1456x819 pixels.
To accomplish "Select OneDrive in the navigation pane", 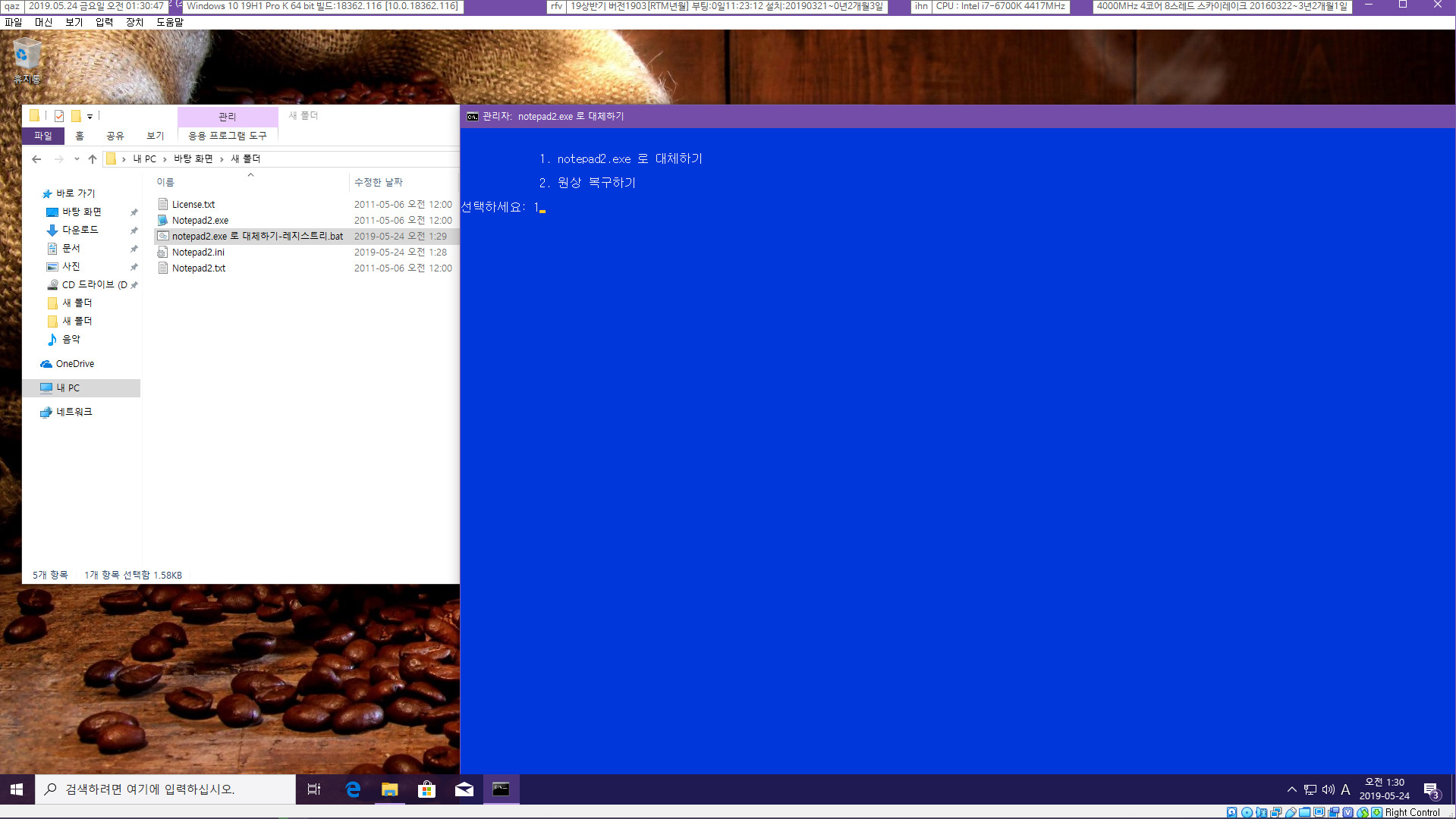I will coord(74,364).
